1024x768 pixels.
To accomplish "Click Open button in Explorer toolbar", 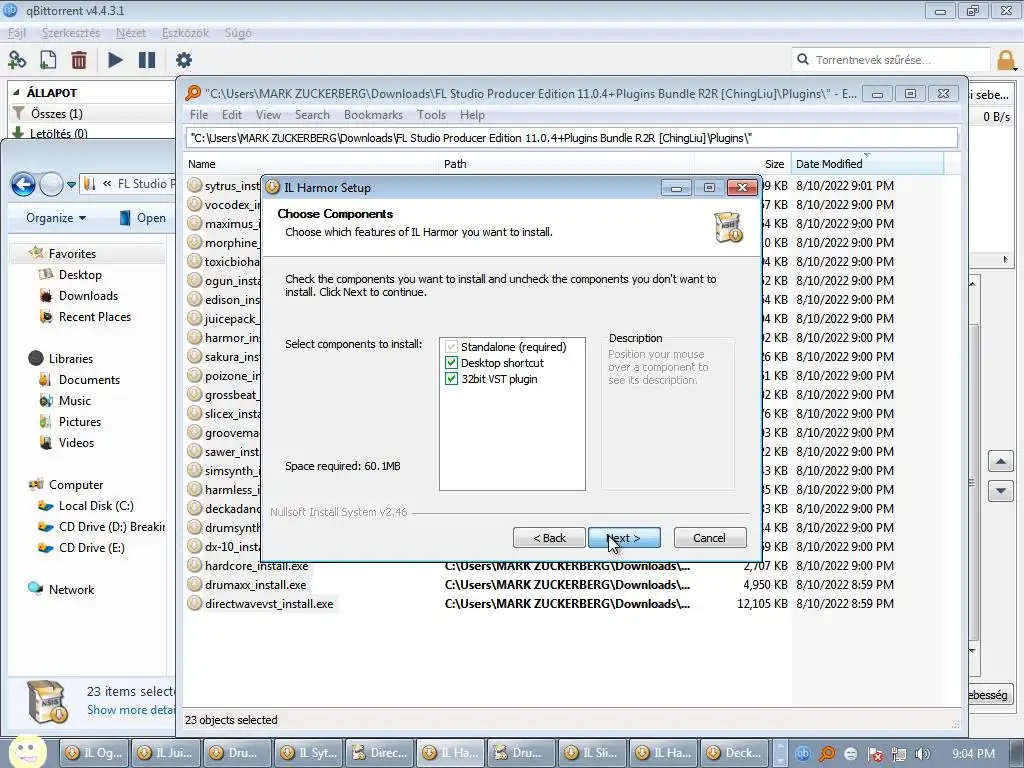I will pyautogui.click(x=142, y=218).
